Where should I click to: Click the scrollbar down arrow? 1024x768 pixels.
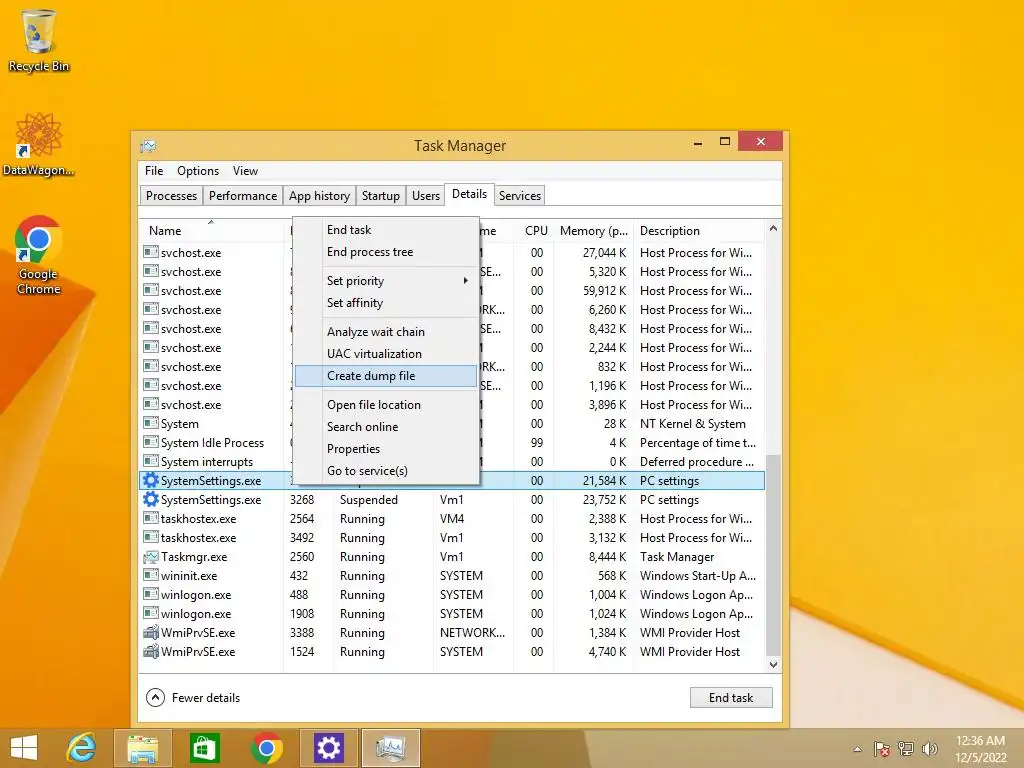773,665
